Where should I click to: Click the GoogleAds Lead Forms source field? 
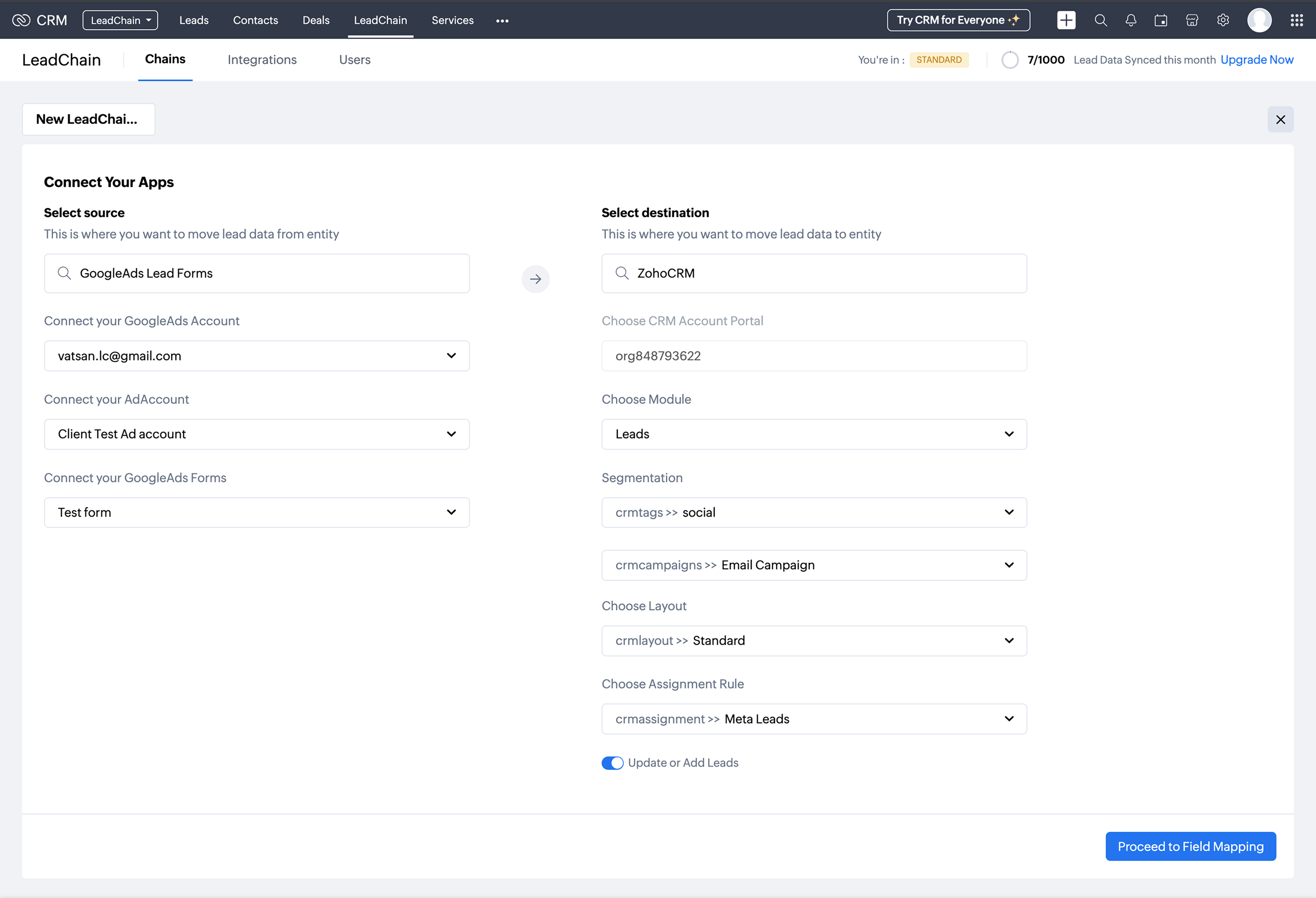(256, 273)
